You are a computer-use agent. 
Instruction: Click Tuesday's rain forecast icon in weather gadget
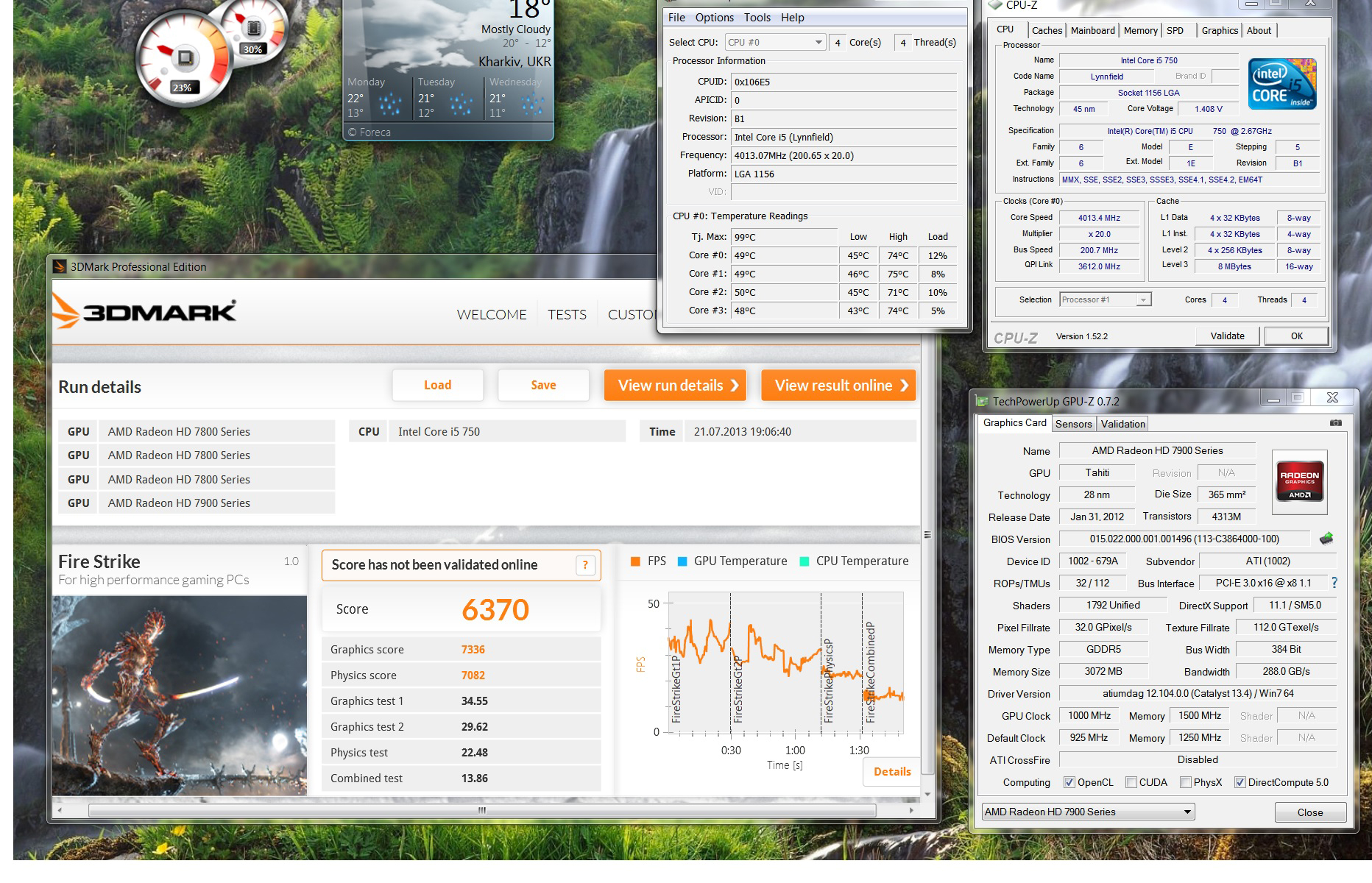461,104
